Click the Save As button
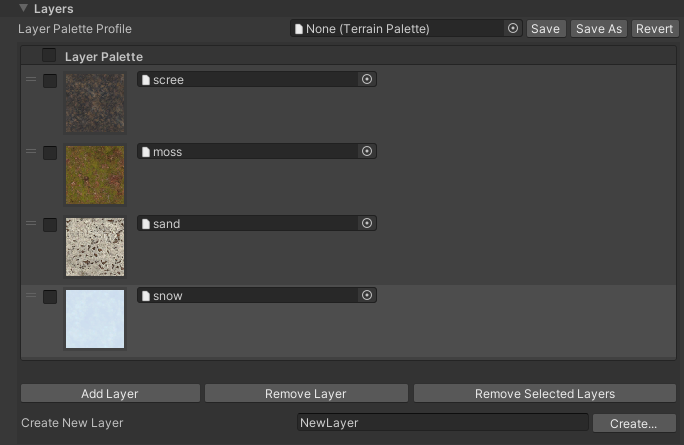Screen dimensions: 684x445 (599, 29)
